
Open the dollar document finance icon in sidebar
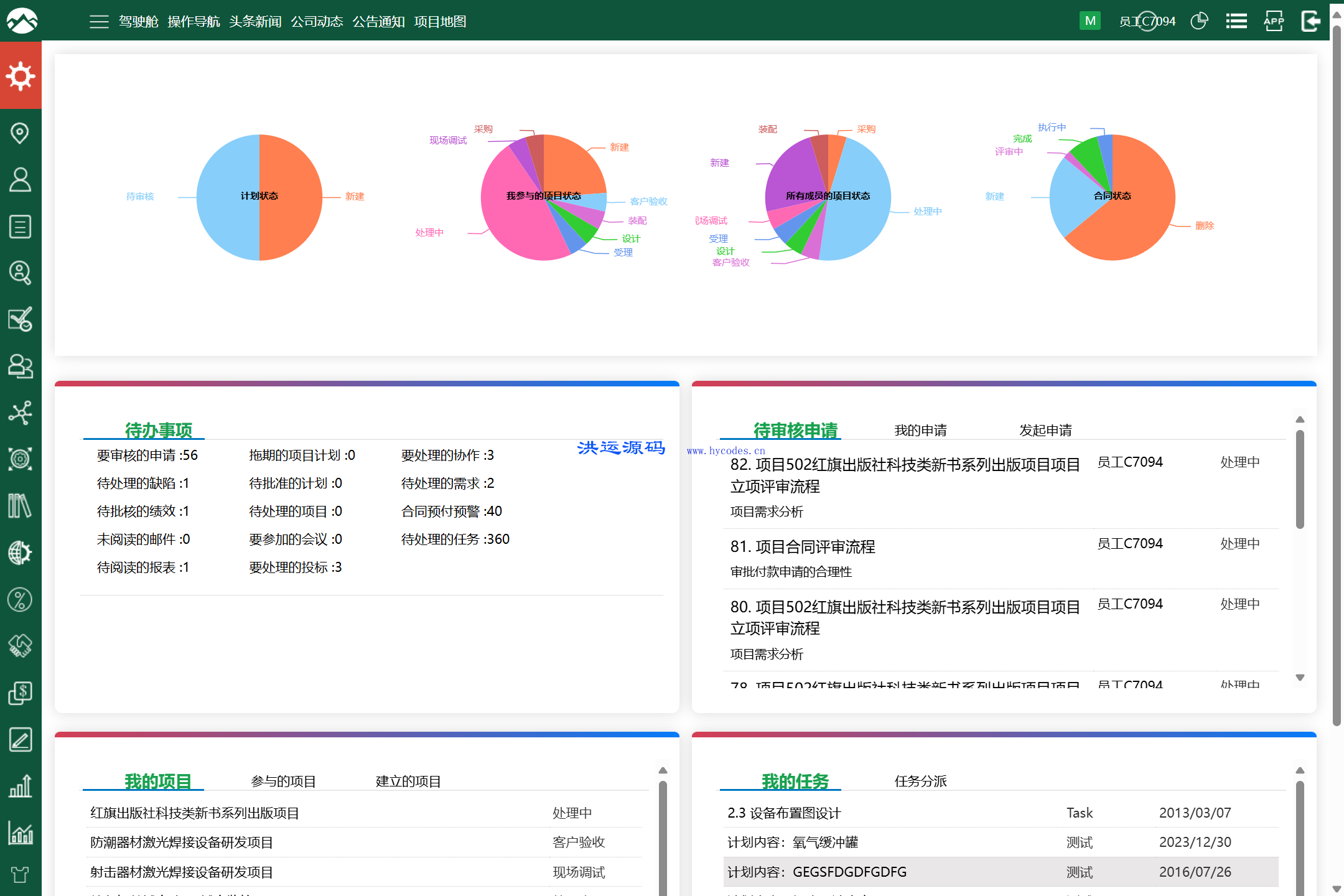[x=21, y=693]
